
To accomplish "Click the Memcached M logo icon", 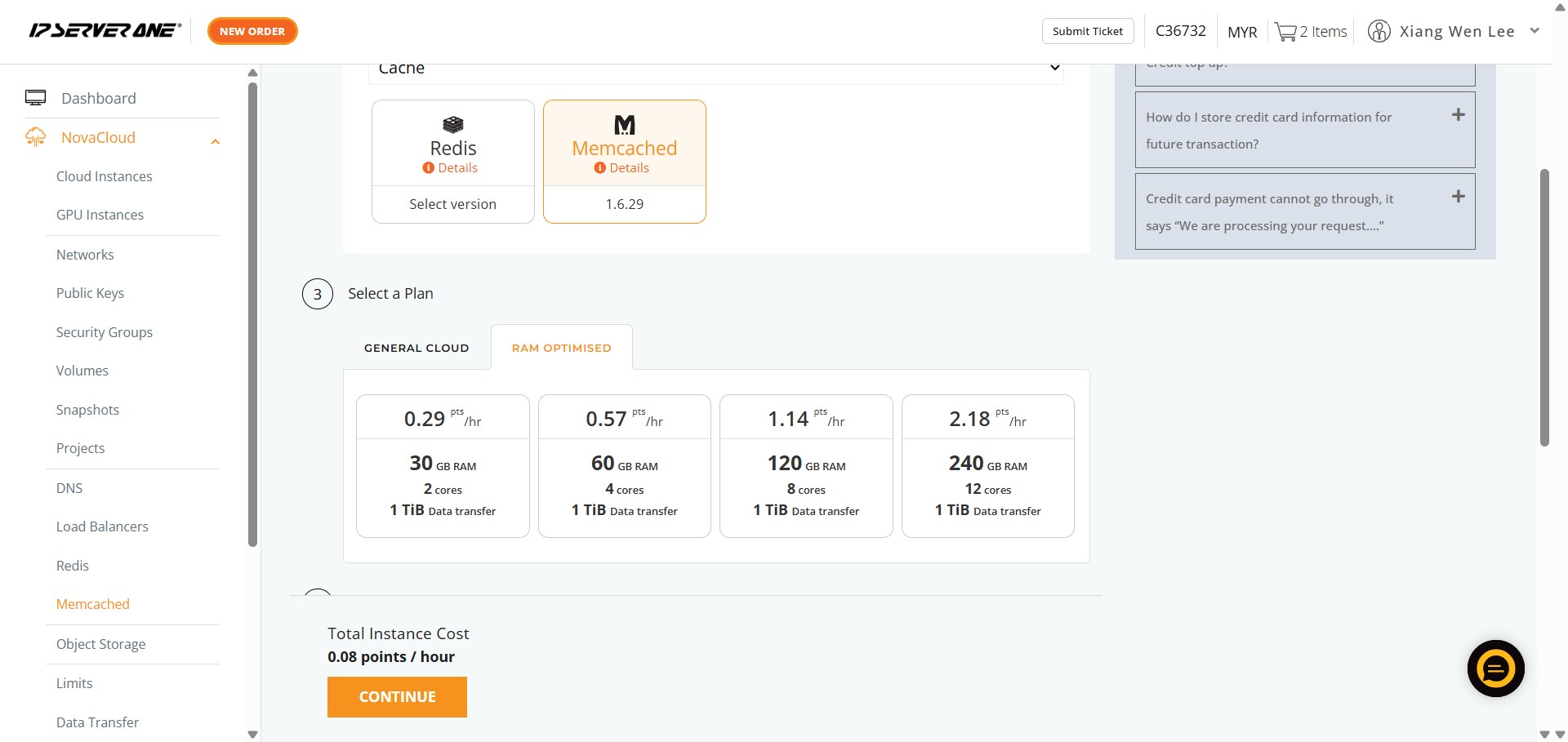I will [x=624, y=124].
